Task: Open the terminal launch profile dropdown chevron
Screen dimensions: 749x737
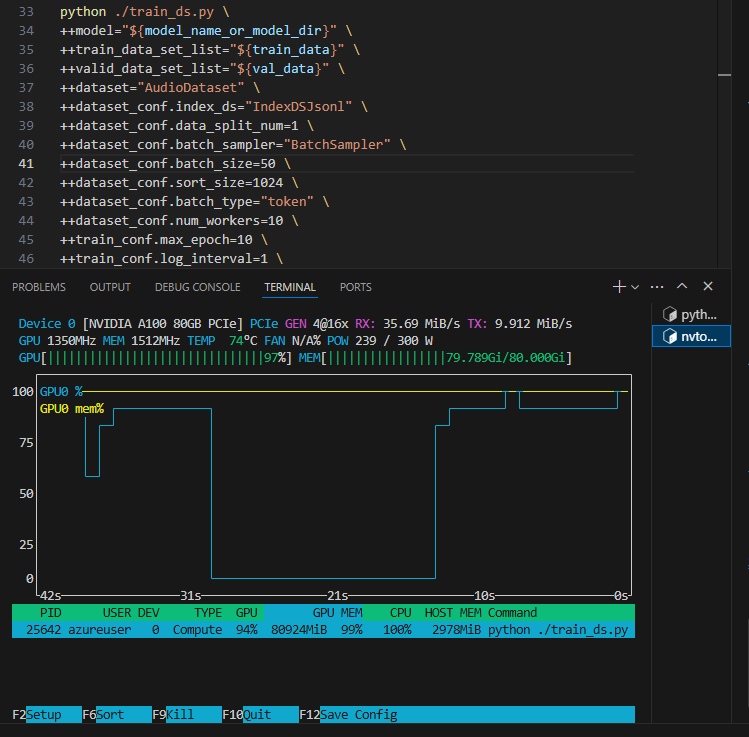Action: click(635, 287)
